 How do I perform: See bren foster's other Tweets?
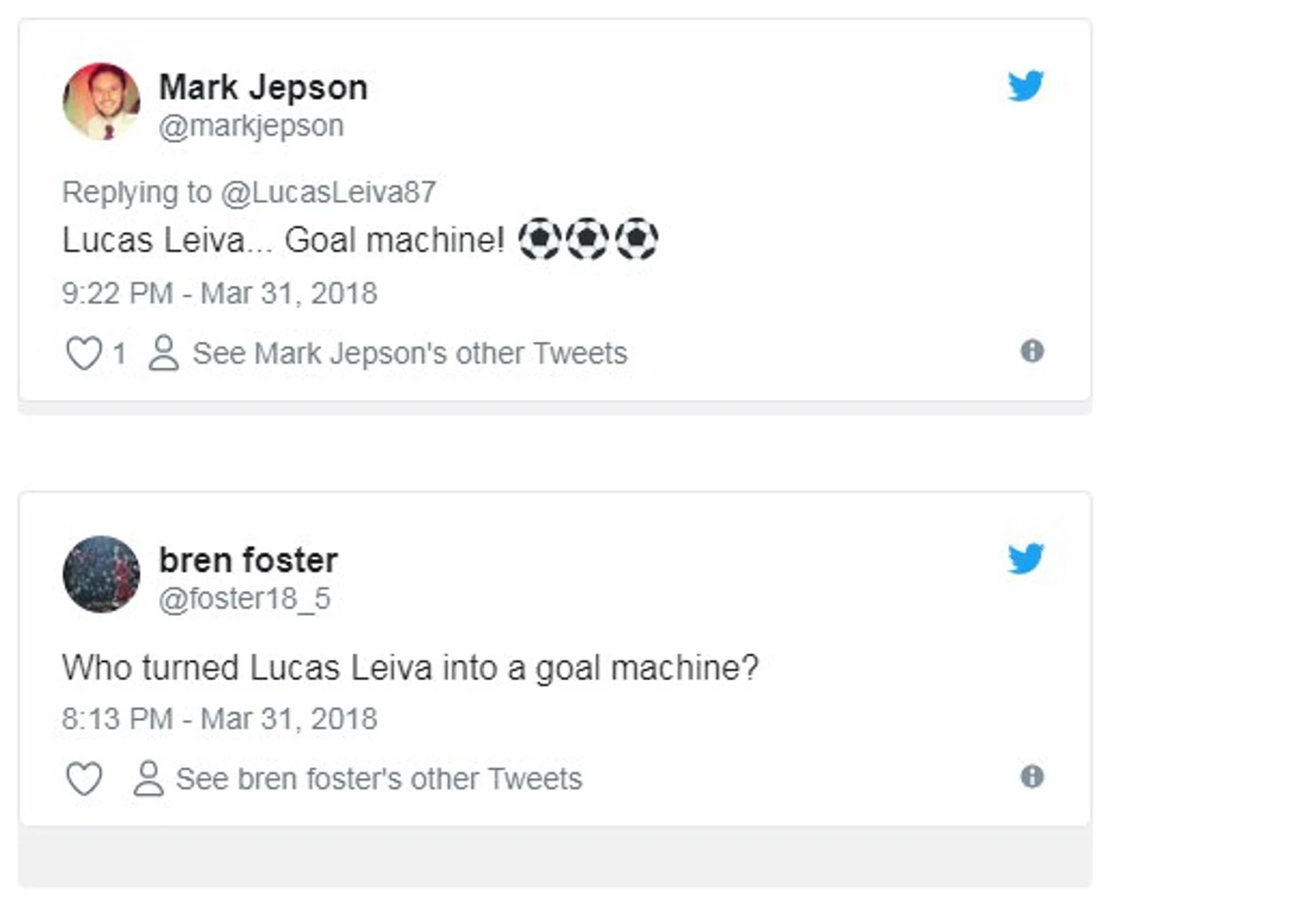(x=378, y=779)
